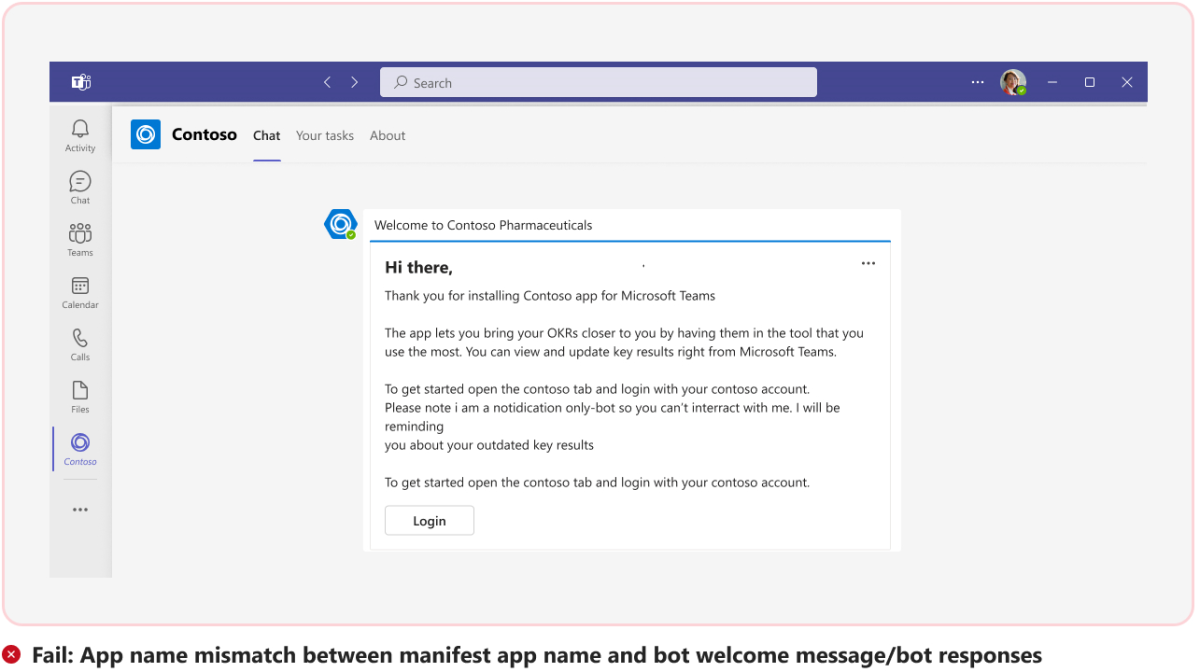Click the Contoso app icon next to its name

point(145,134)
